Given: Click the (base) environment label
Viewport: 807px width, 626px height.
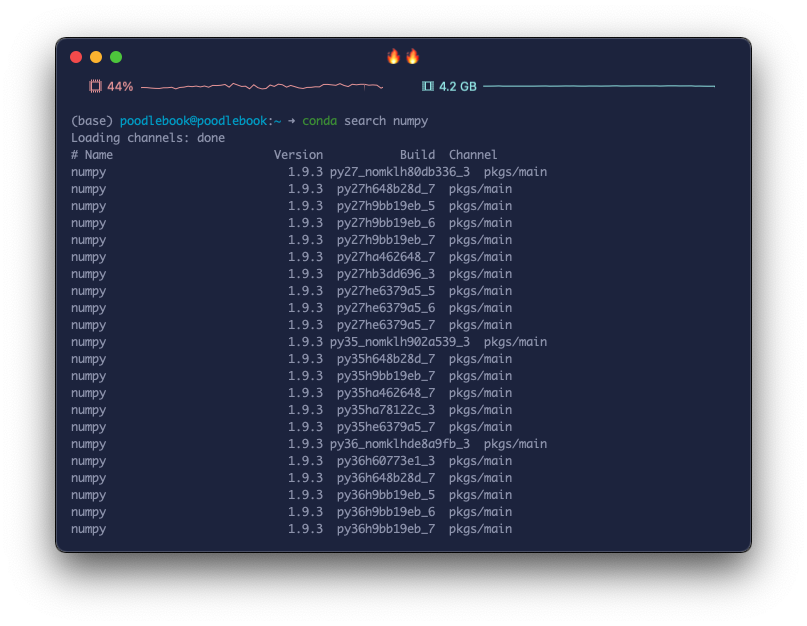Looking at the screenshot, I should click(x=92, y=121).
